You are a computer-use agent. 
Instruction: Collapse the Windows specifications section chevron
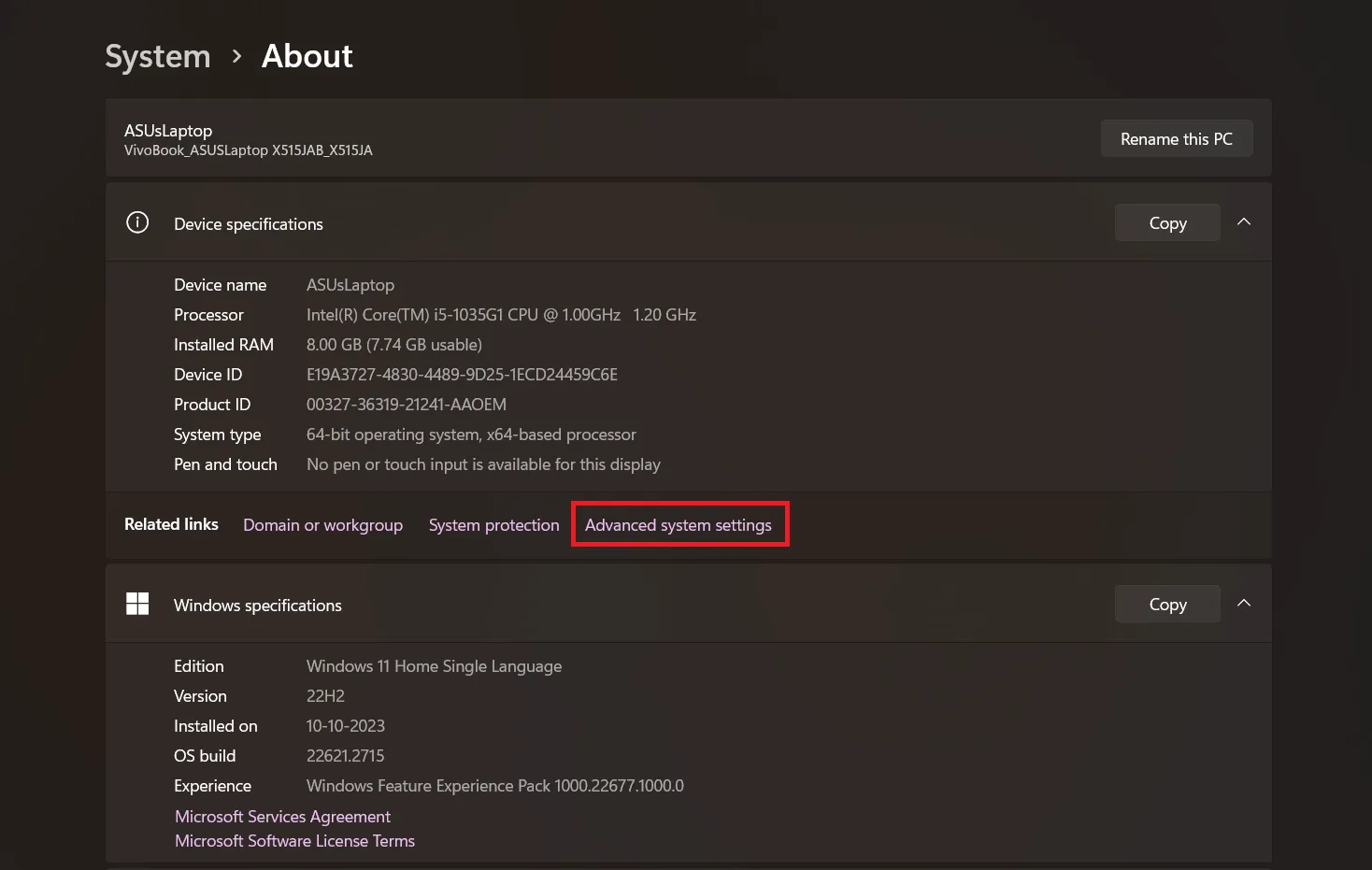(x=1244, y=604)
